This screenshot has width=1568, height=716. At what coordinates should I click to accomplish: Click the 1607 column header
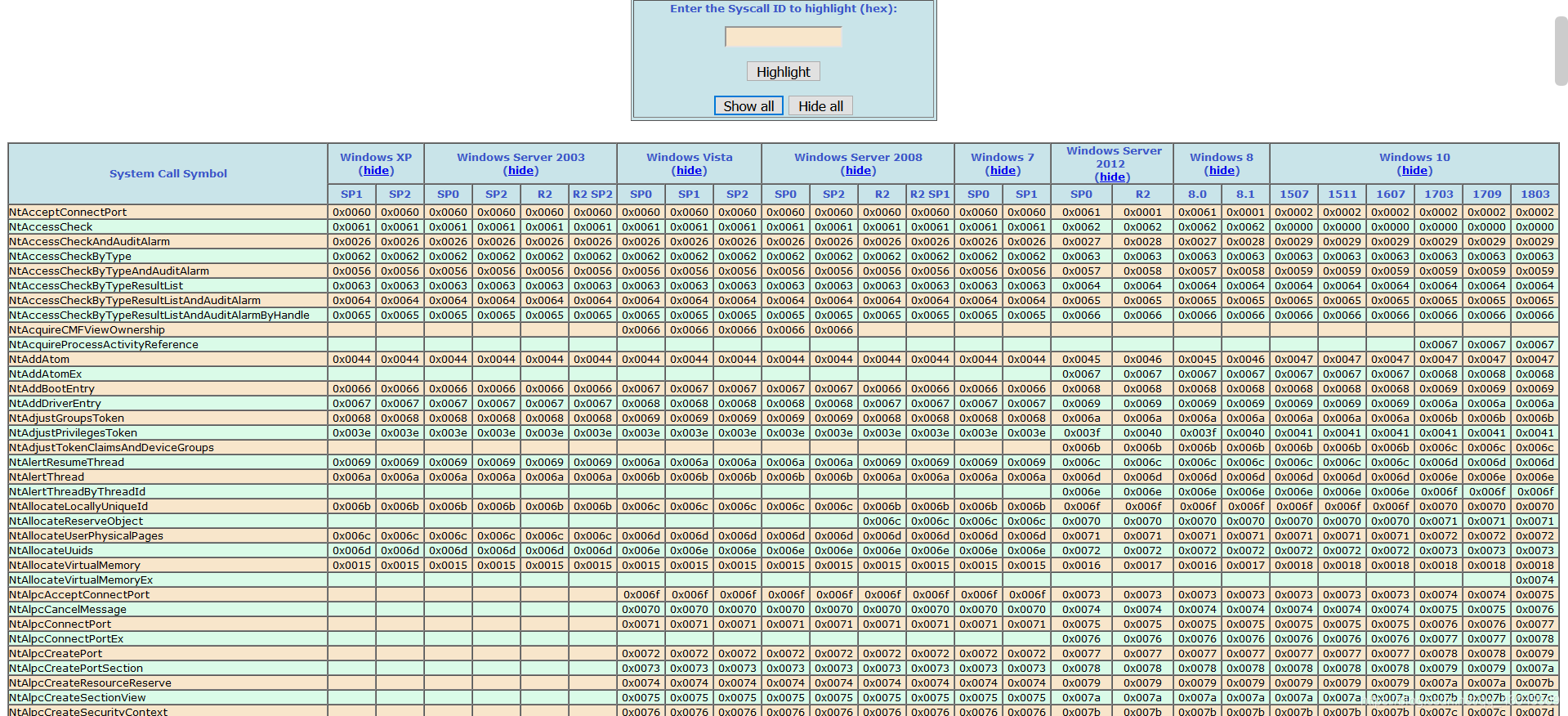[1390, 195]
